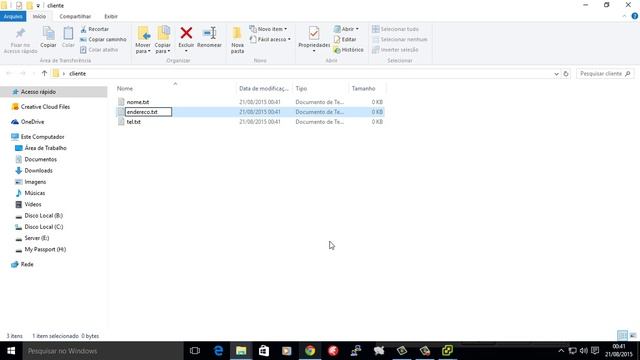Viewport: 640px width, 360px height.
Task: Select the nome.txt file
Action: pyautogui.click(x=138, y=102)
